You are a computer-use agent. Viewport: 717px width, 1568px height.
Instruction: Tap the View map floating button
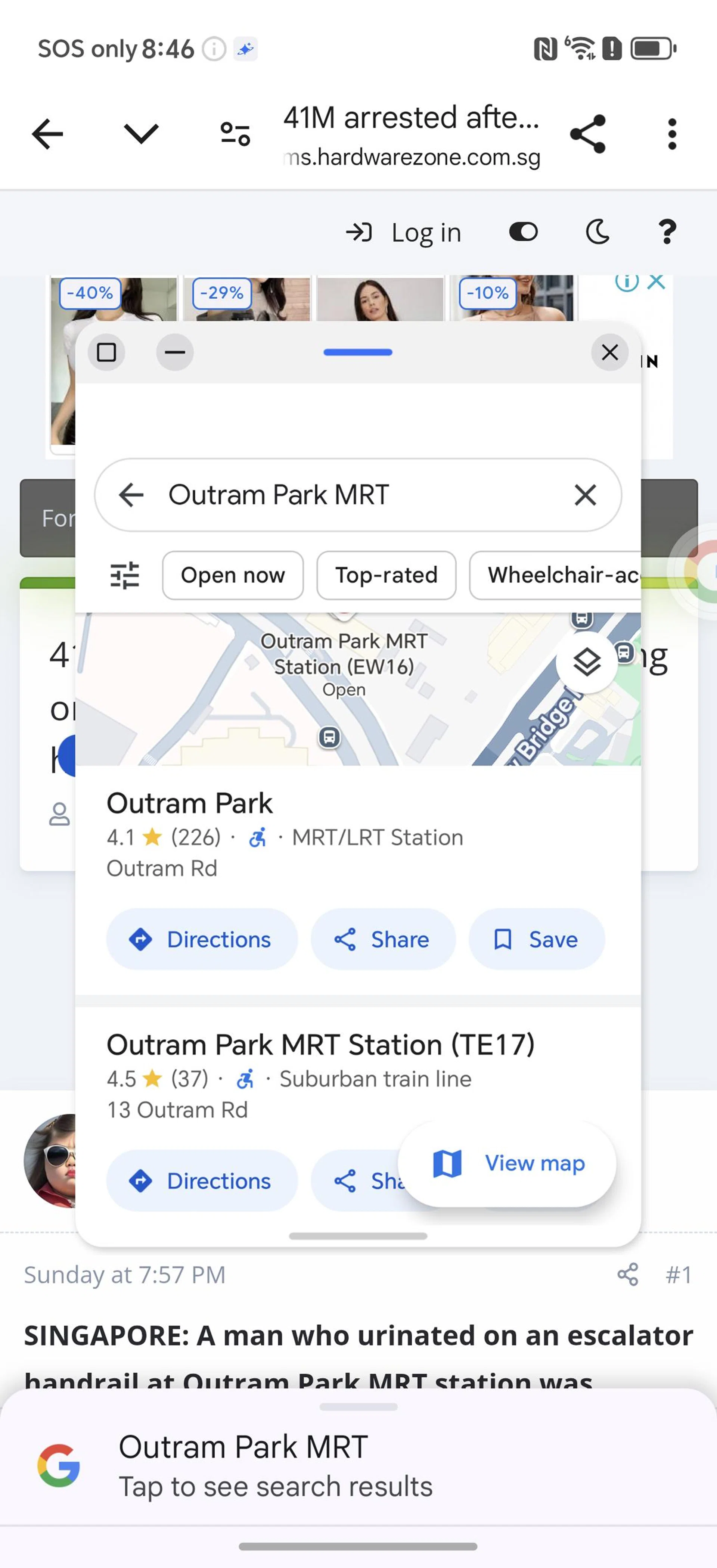click(x=507, y=1163)
